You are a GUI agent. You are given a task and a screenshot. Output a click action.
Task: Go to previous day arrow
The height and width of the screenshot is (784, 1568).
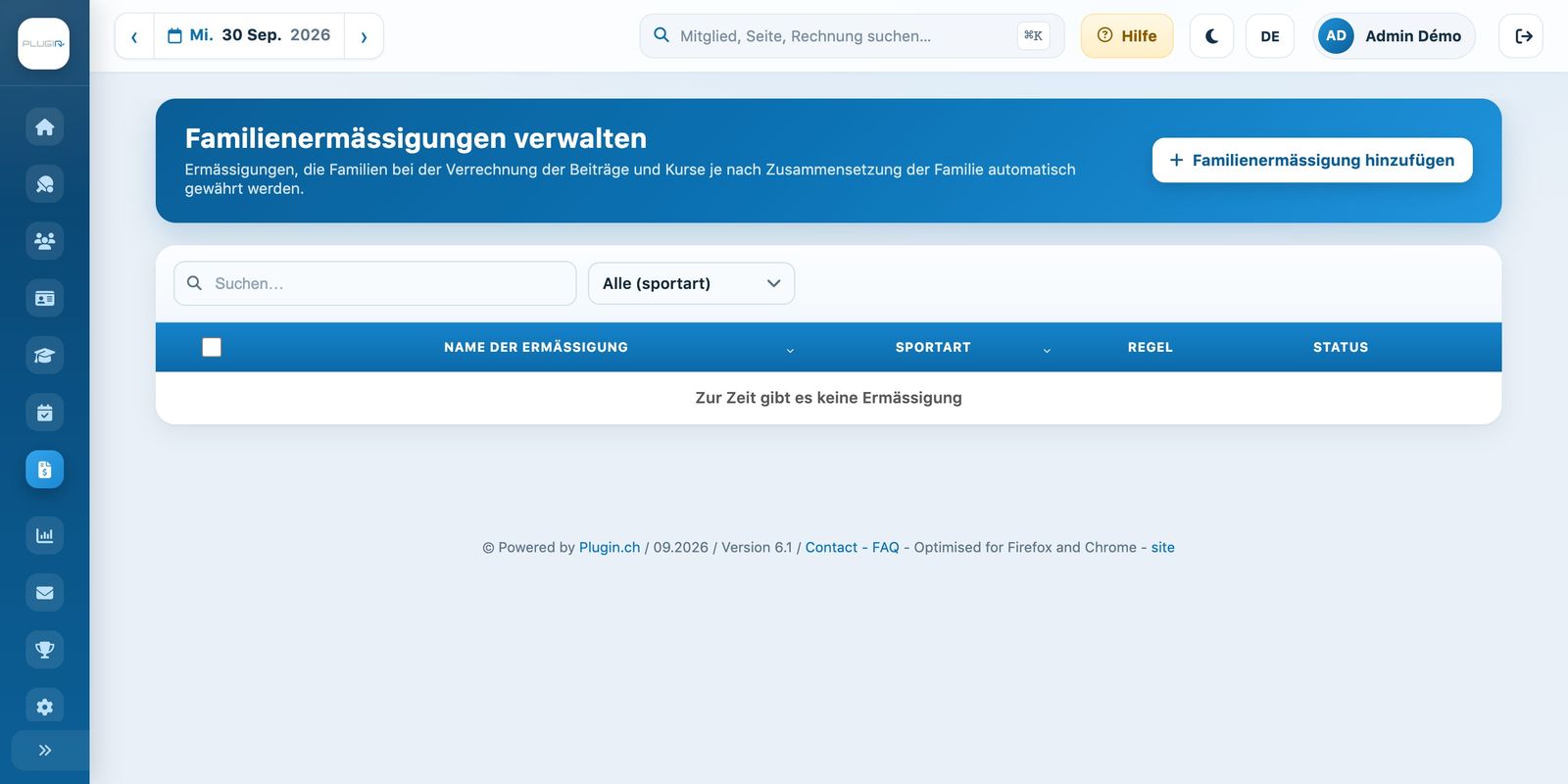pyautogui.click(x=134, y=36)
